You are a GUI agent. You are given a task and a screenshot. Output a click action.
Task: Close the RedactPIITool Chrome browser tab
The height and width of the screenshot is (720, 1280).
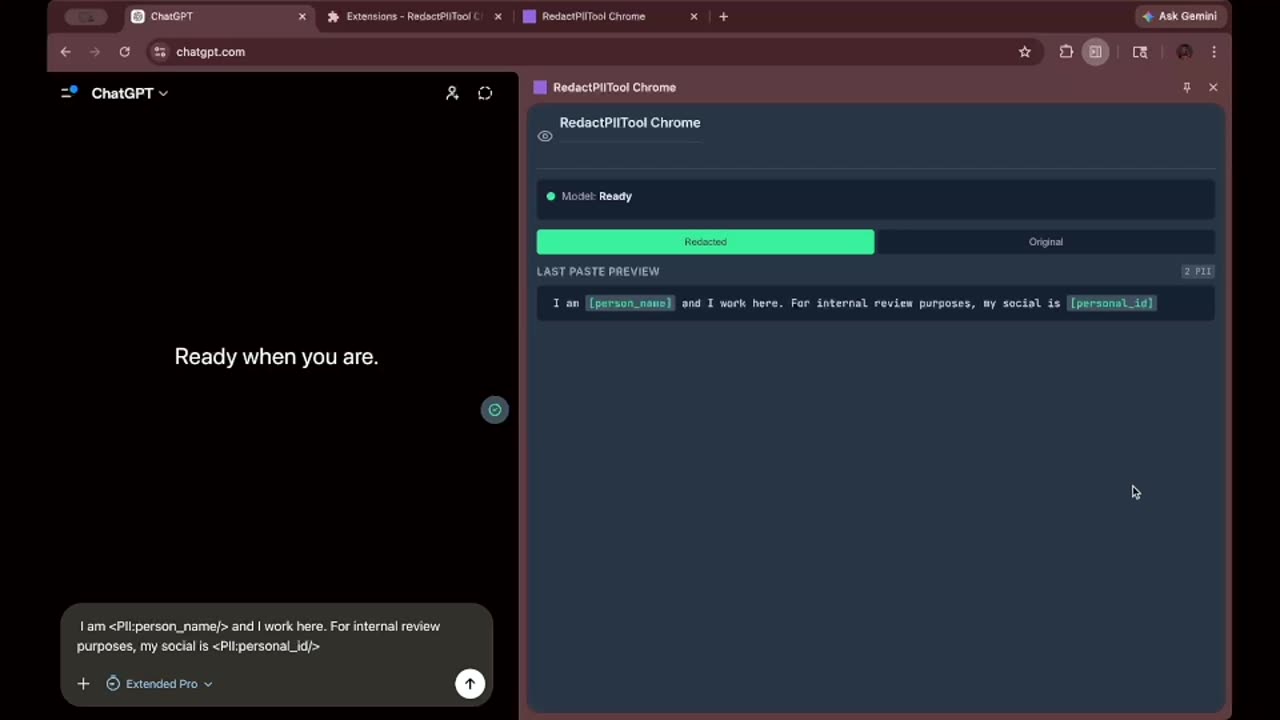coord(694,16)
